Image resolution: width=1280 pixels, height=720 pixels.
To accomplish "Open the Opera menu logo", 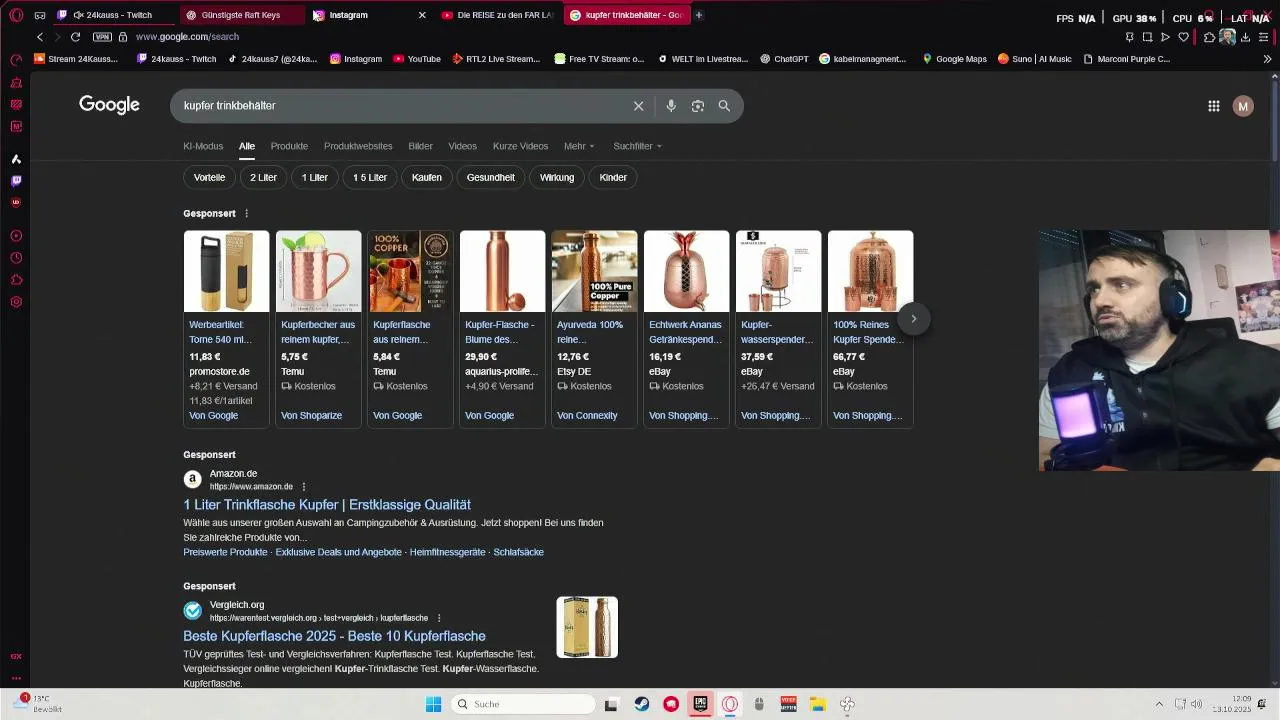I will click(x=16, y=15).
